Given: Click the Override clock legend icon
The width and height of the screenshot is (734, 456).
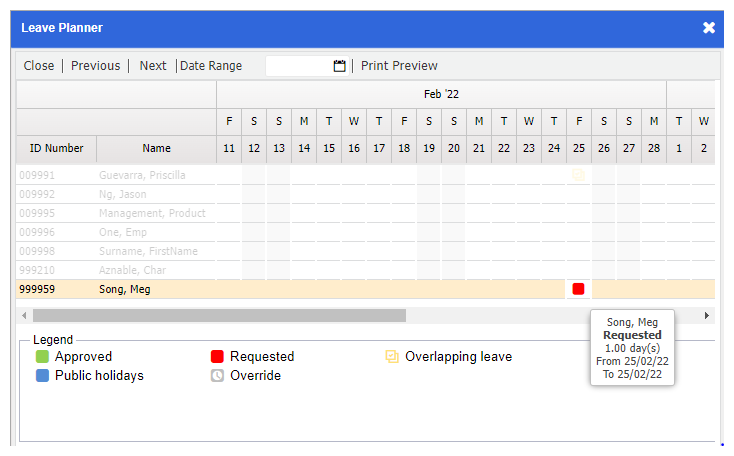Looking at the screenshot, I should coord(217,375).
